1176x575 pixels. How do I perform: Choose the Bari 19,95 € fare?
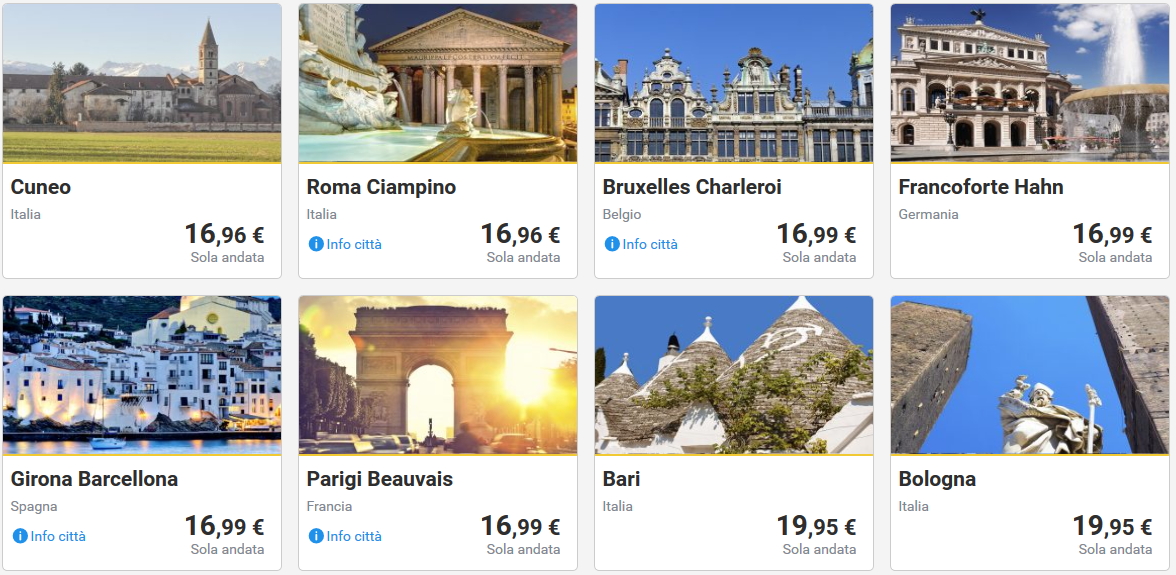[x=816, y=527]
